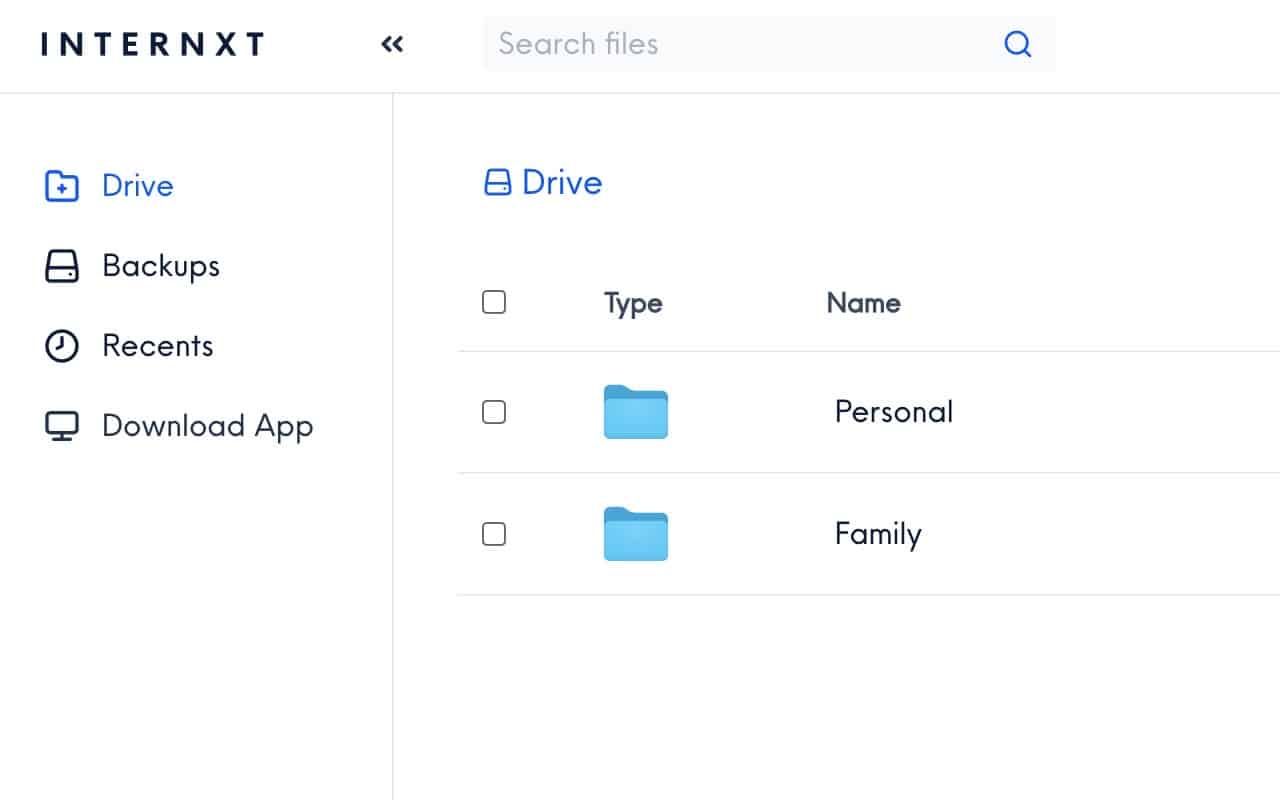Viewport: 1280px width, 800px height.
Task: Open the Family folder icon
Action: (x=635, y=534)
